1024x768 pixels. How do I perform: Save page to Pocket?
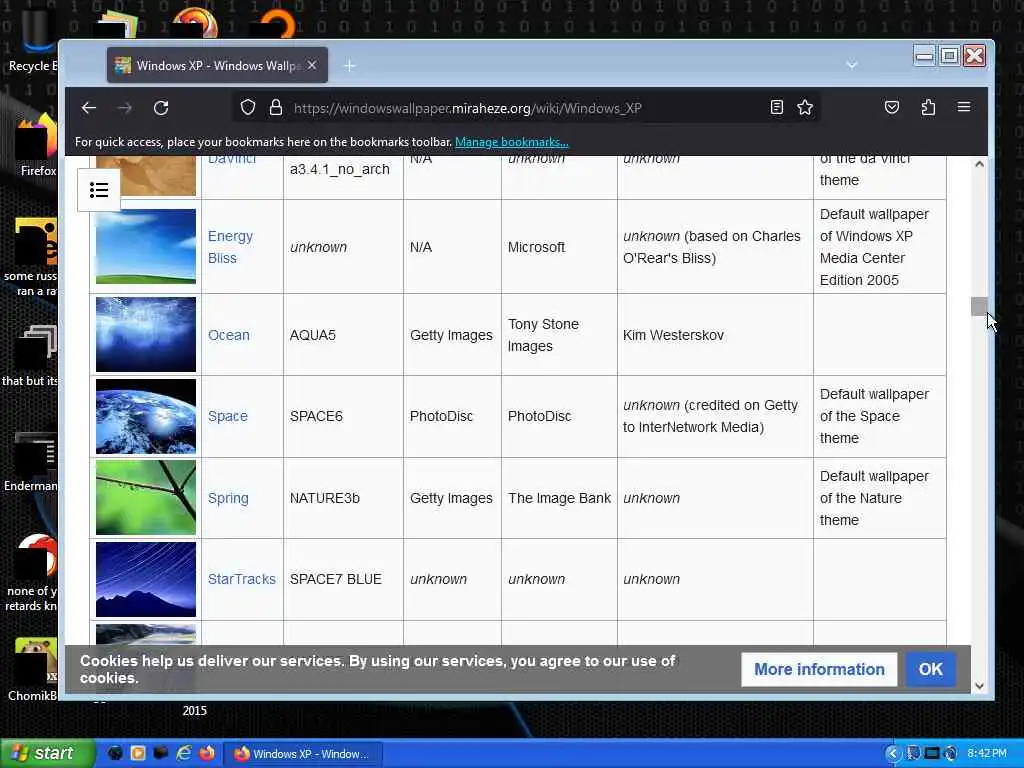tap(891, 107)
